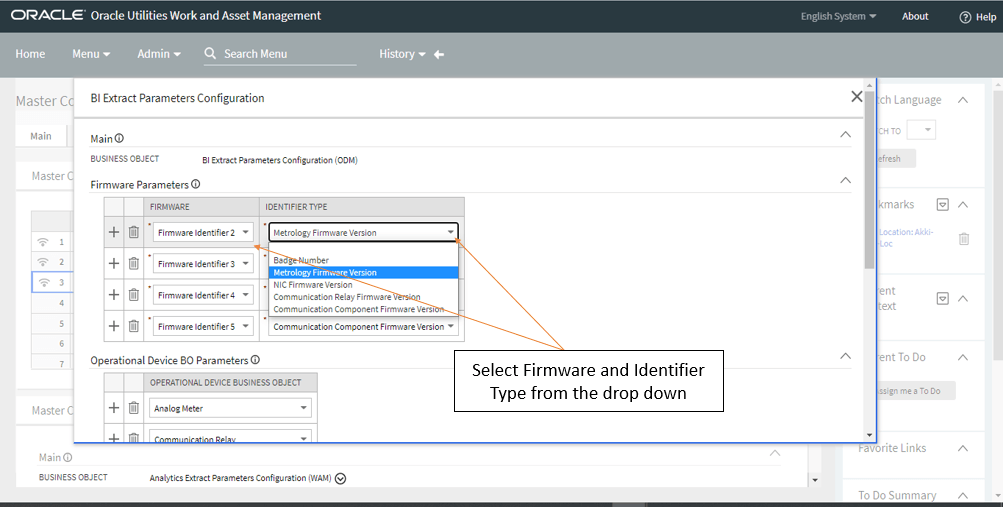Add row after Firmware Identifier 4

(114, 295)
